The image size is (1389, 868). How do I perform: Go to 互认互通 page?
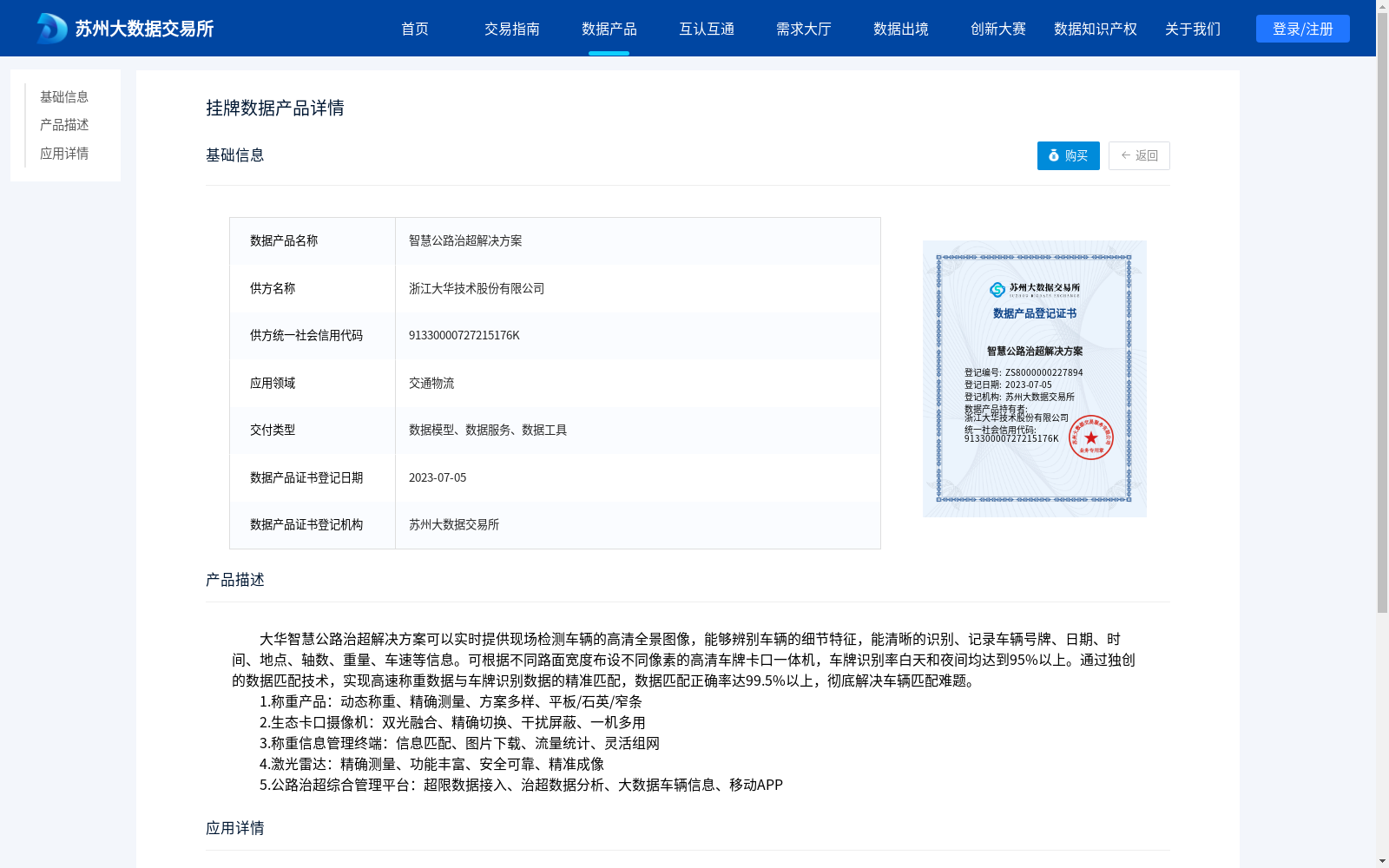point(707,29)
